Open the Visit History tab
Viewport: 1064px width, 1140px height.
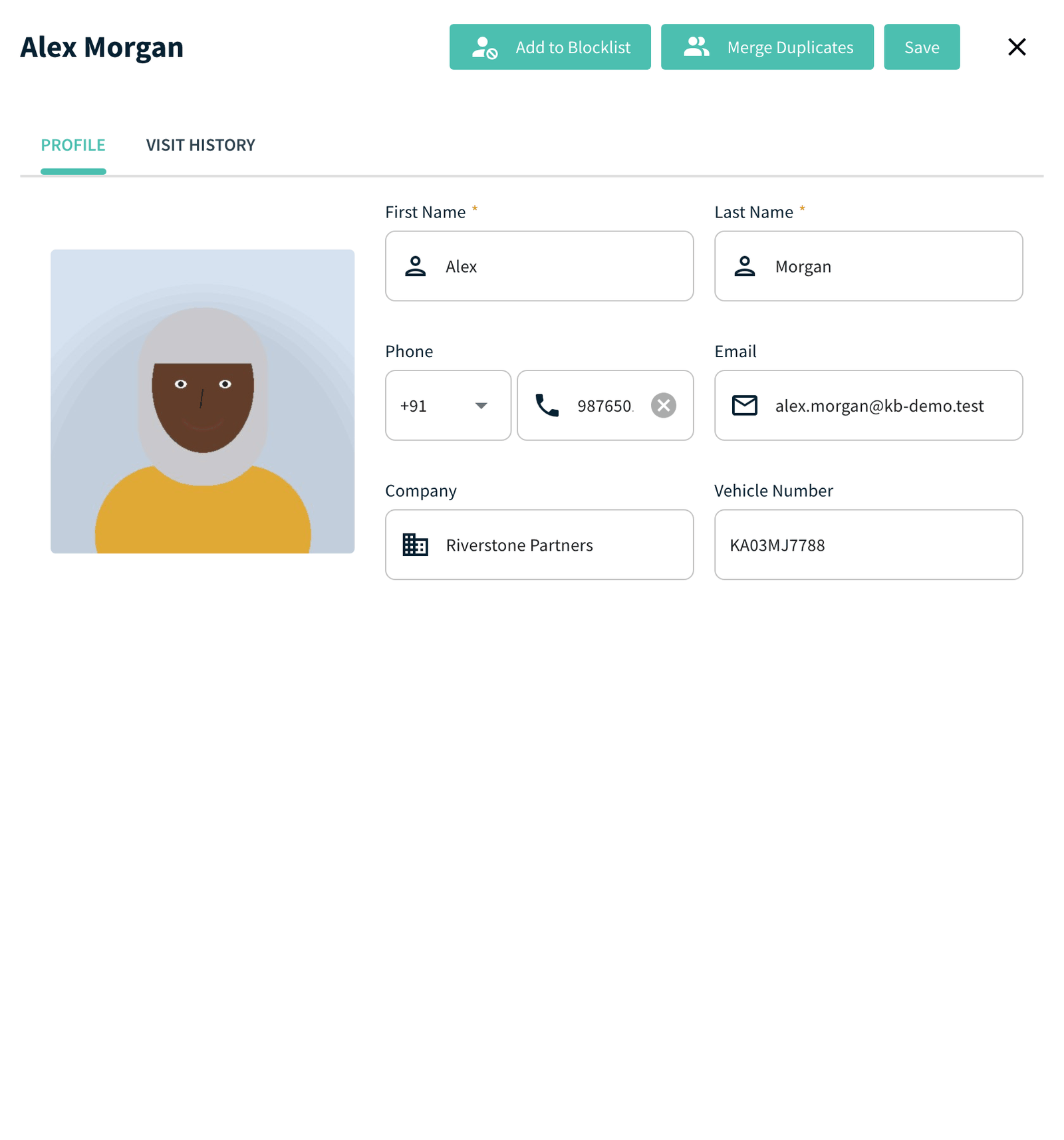pos(201,145)
